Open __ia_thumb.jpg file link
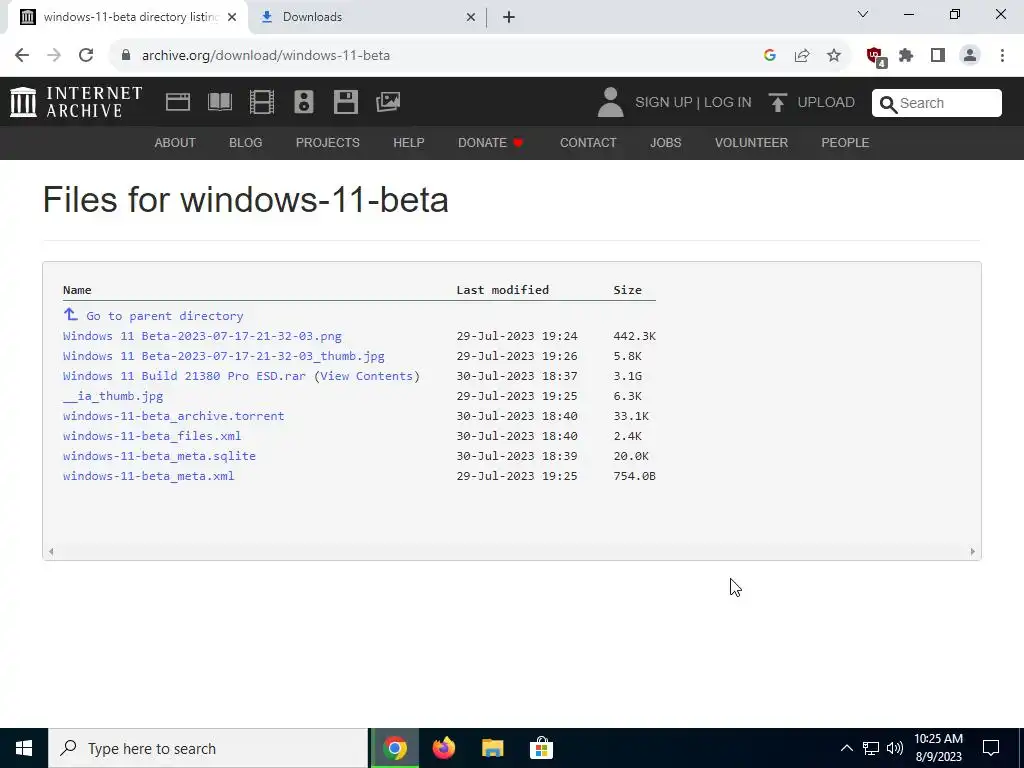 point(113,396)
